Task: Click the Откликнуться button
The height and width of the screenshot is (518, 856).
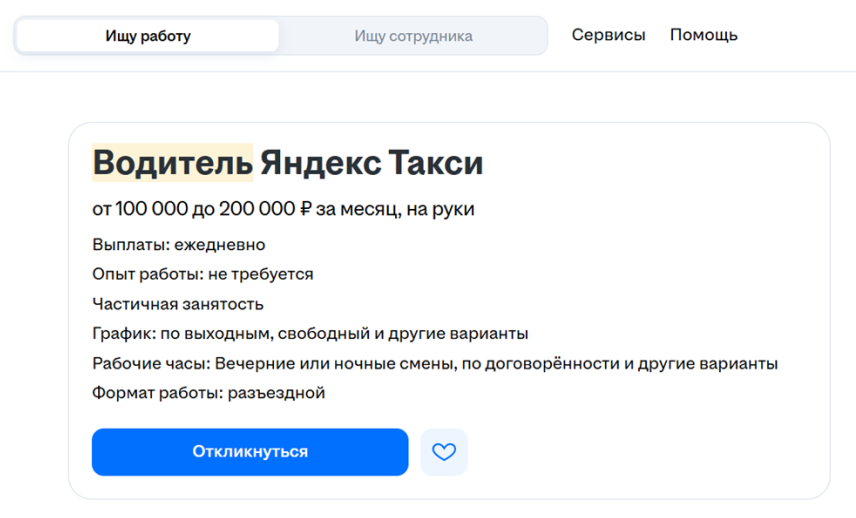Action: coord(250,452)
